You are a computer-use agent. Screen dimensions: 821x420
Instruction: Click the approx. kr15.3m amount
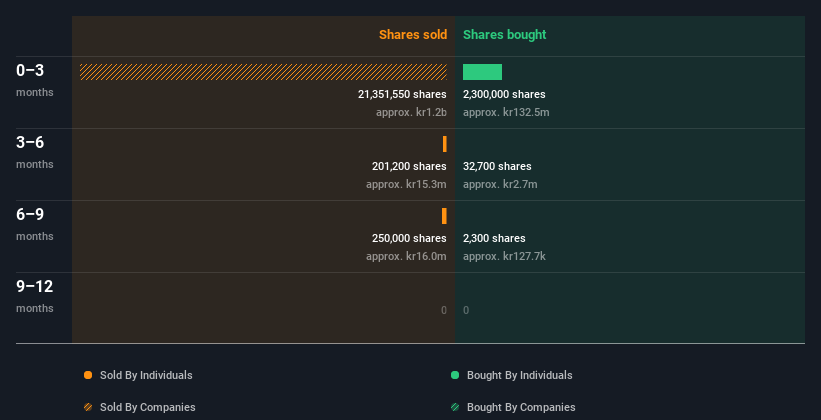406,184
